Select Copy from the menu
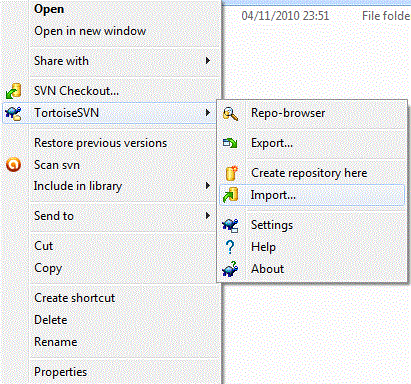 pos(48,268)
